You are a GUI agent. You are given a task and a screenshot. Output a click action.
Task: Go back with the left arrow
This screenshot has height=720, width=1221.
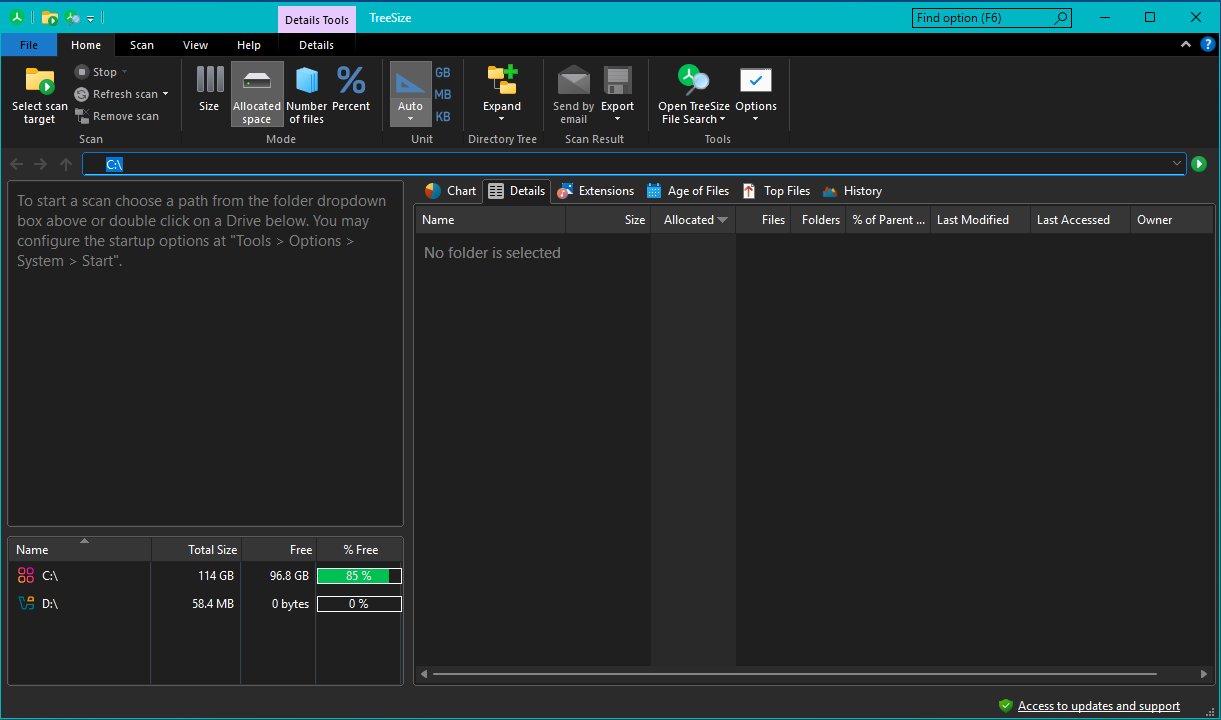(x=16, y=164)
